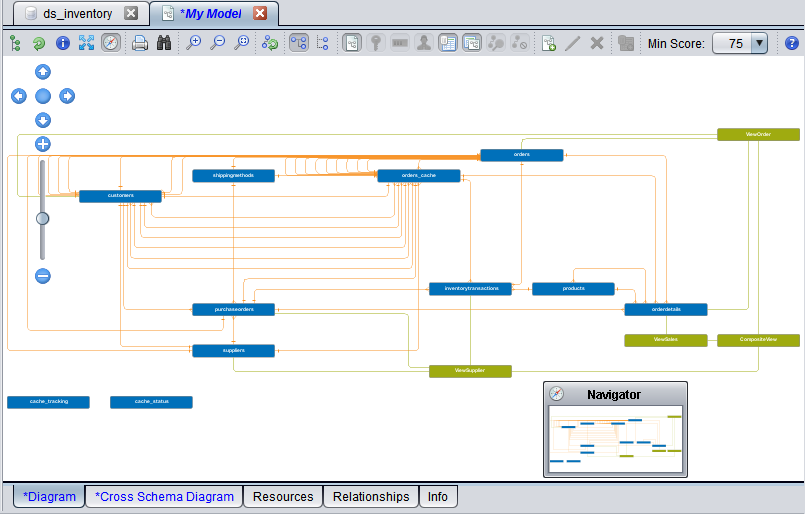Toggle the connected nodes layout button
Viewport: 805px width, 514px height.
pos(298,43)
